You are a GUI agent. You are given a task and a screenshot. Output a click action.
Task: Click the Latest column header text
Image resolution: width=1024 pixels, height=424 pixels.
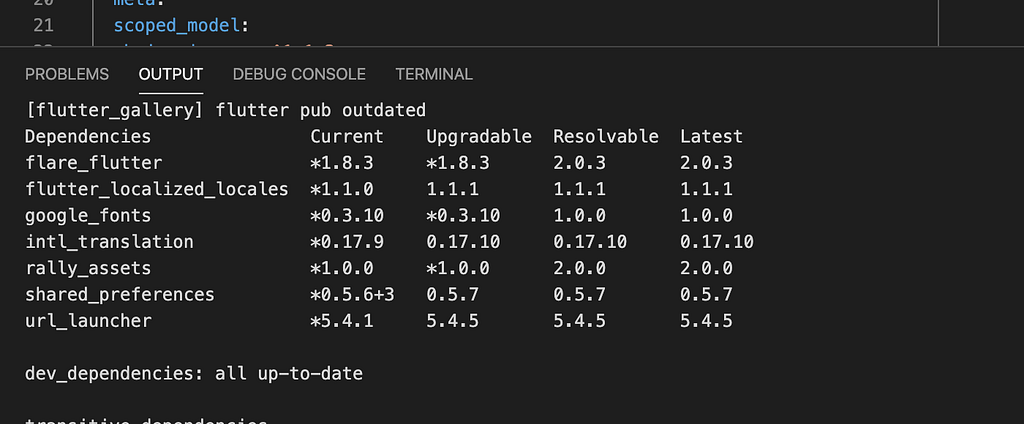711,136
